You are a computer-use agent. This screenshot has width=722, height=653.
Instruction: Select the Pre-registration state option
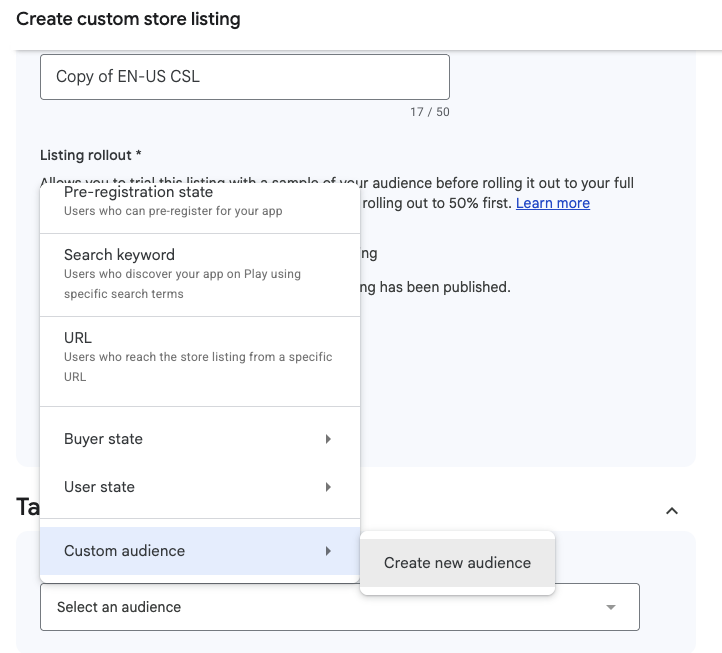tap(200, 207)
